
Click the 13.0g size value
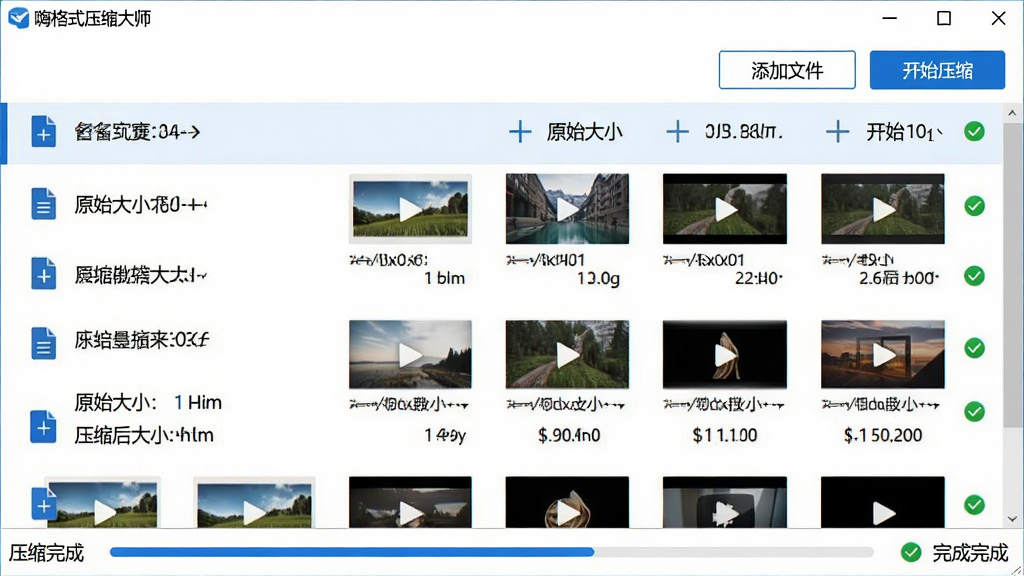[598, 279]
